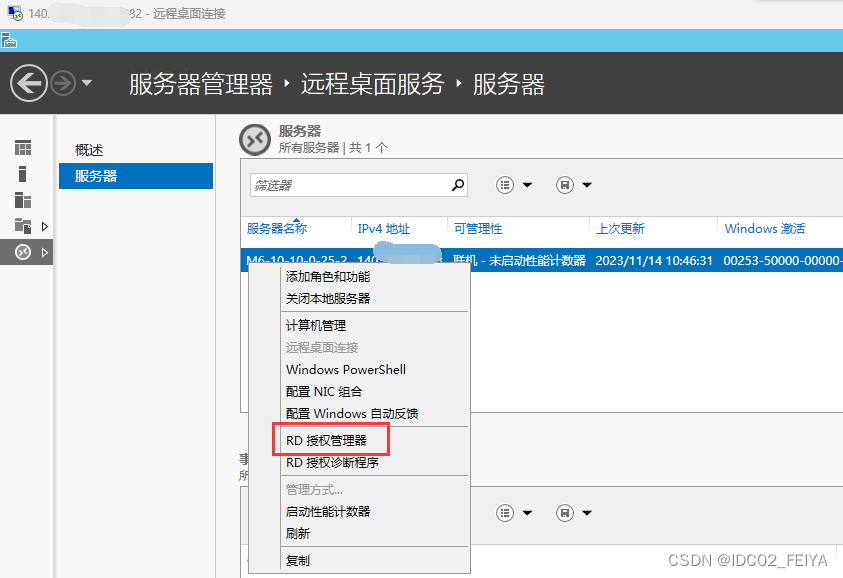Click the 2023/11/14 10:46:31 update cell
843x578 pixels.
[654, 261]
